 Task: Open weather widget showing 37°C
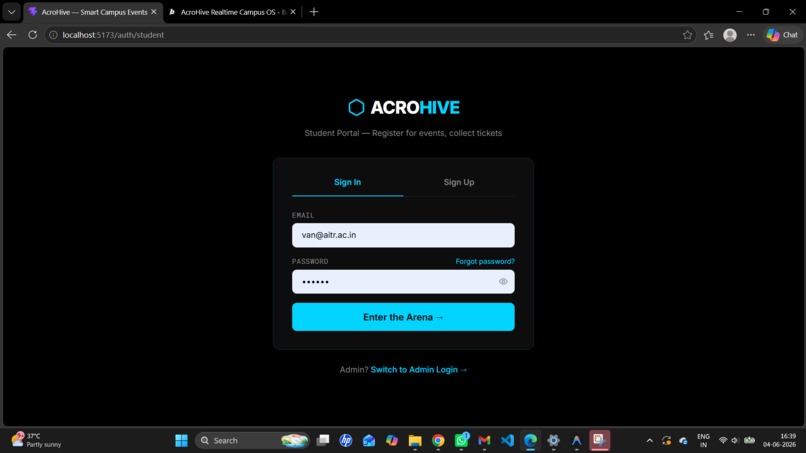[37, 440]
